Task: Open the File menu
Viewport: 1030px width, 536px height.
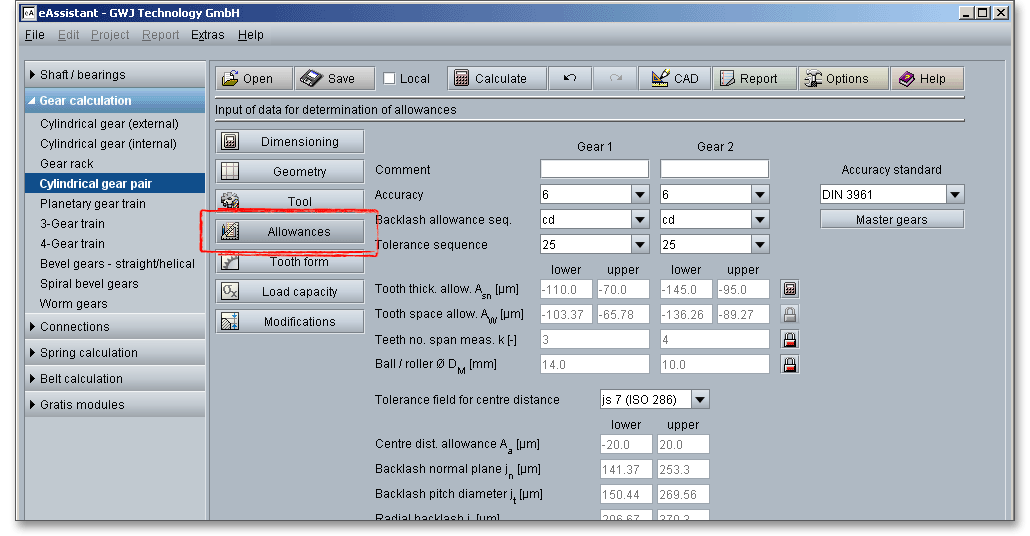Action: (35, 35)
